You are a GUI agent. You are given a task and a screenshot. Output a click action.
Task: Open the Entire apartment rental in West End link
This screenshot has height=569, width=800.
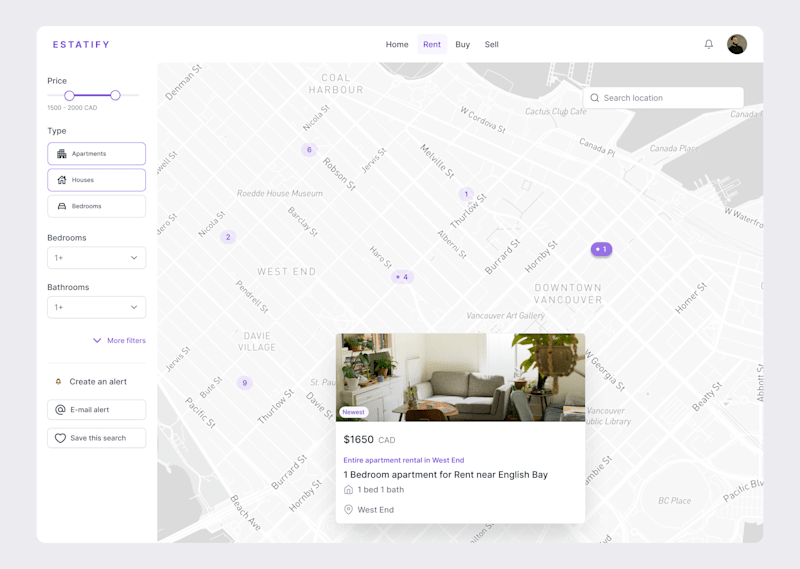tap(404, 460)
